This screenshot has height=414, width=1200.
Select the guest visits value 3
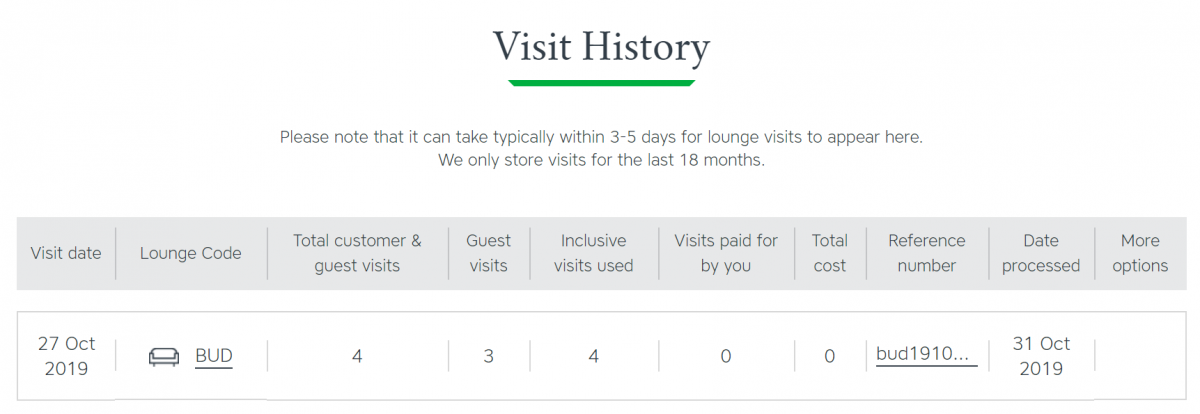(488, 356)
